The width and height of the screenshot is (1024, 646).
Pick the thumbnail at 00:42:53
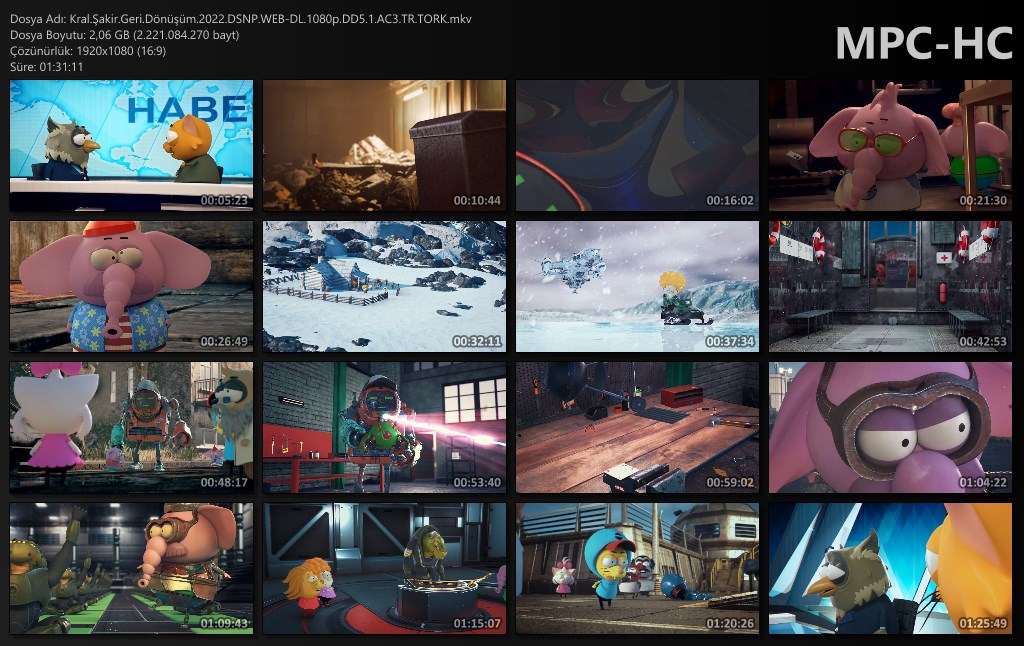point(890,287)
